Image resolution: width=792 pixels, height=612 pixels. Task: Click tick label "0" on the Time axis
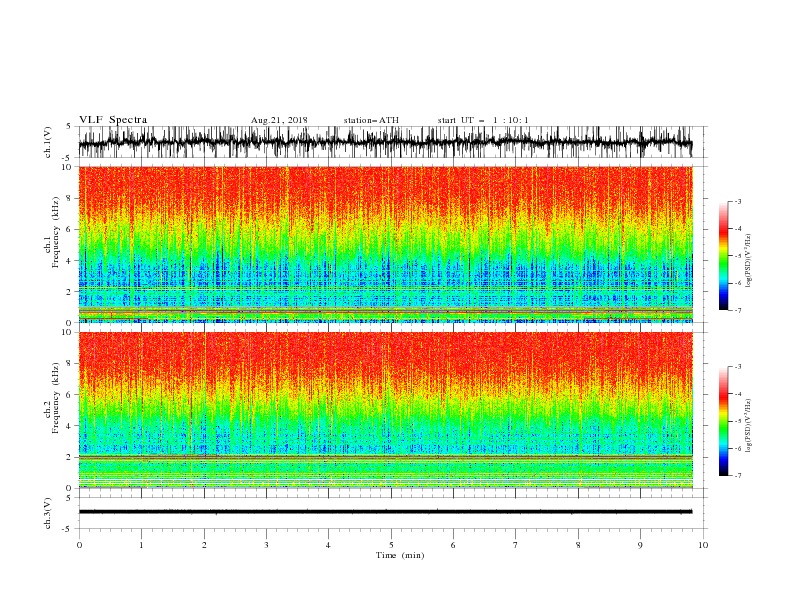79,545
